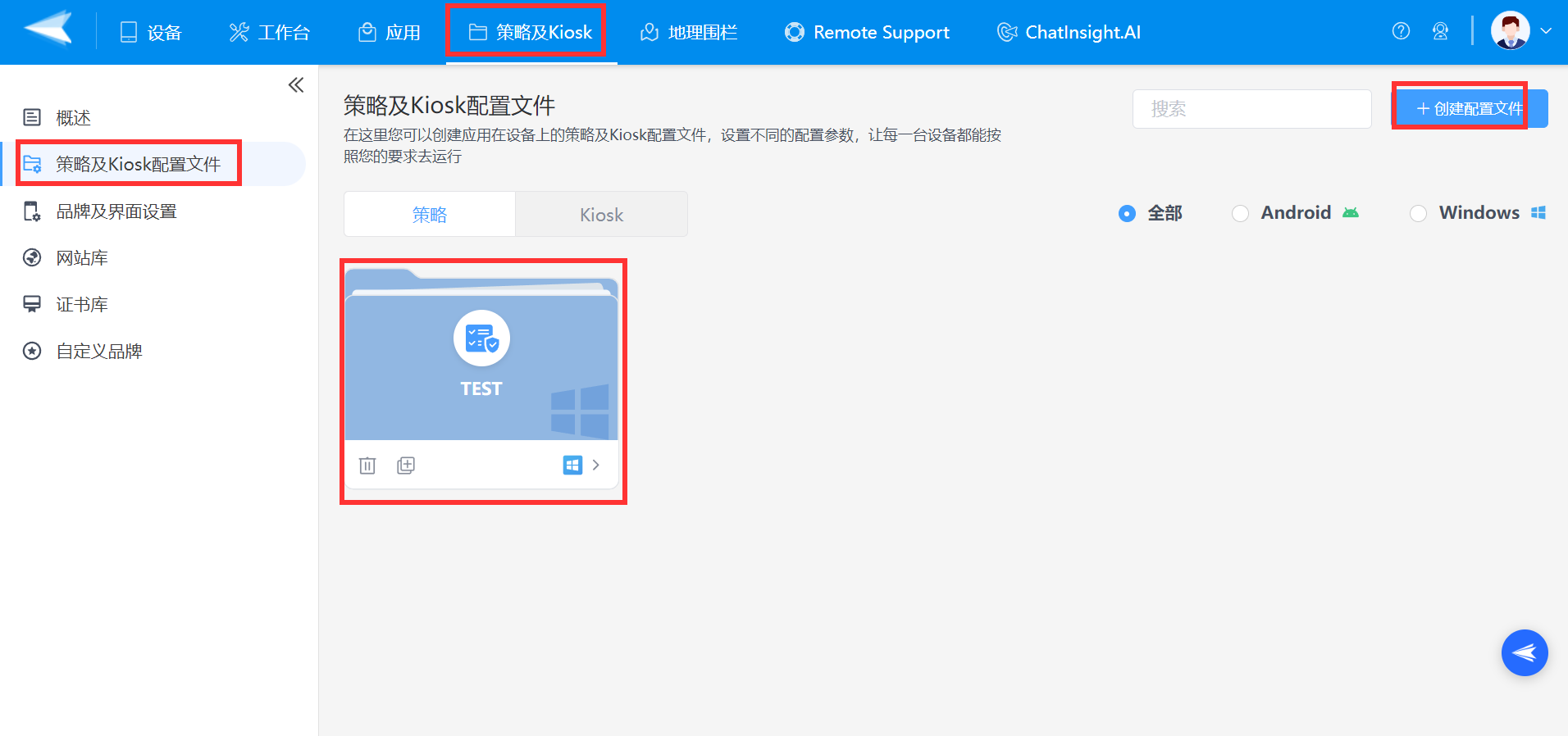The width and height of the screenshot is (1568, 736).
Task: Select the Windows radio filter
Action: pos(1418,213)
